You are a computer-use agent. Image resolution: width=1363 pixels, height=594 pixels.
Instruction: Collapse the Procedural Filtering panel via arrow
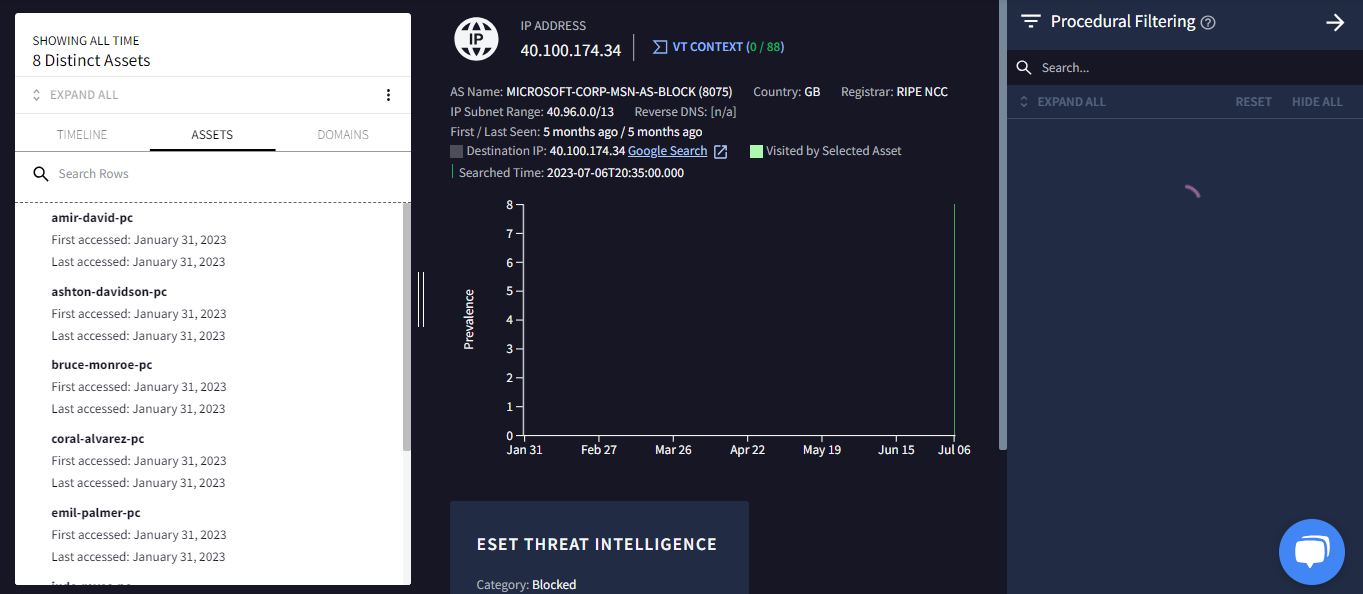click(1336, 21)
